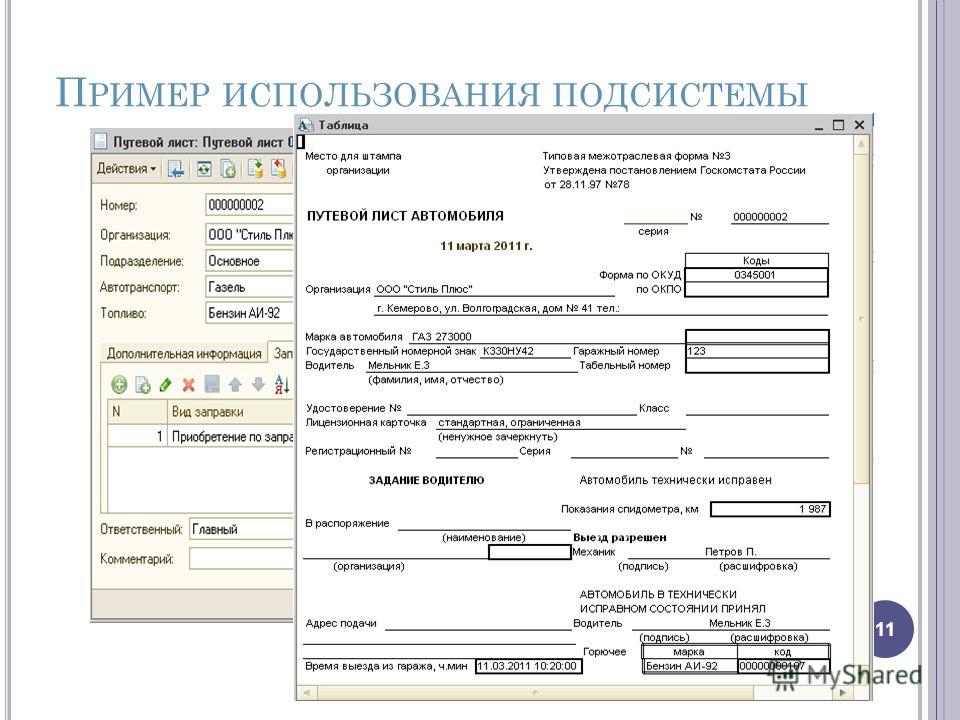
Task: Close the Таблица window
Action: 859,125
